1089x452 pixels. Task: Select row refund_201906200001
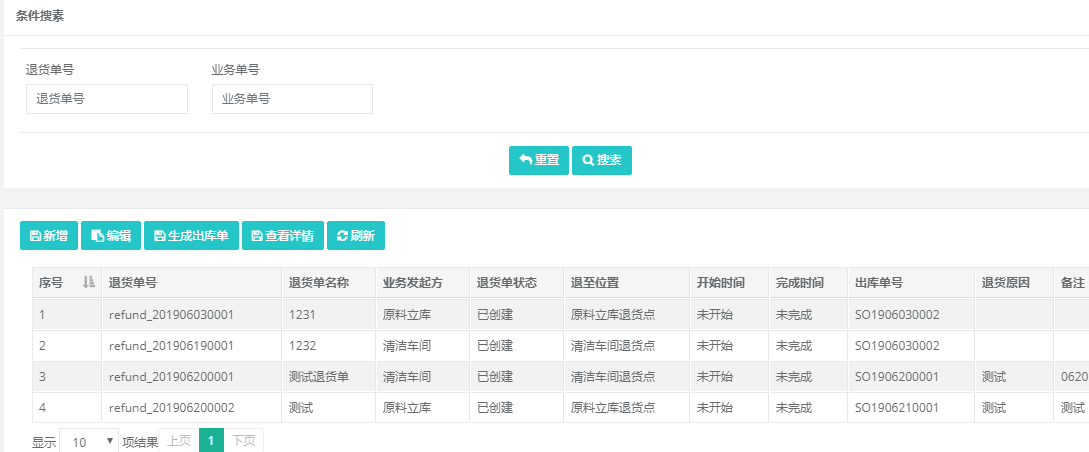click(x=560, y=376)
